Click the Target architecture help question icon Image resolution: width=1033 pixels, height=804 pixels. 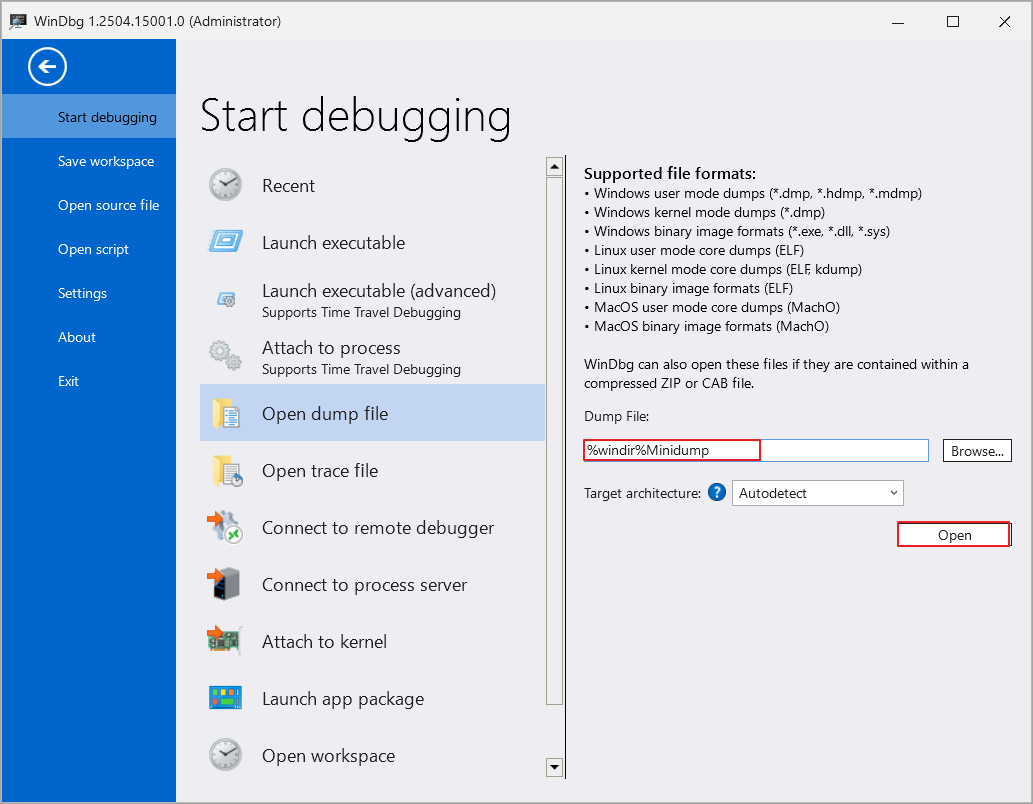(717, 492)
